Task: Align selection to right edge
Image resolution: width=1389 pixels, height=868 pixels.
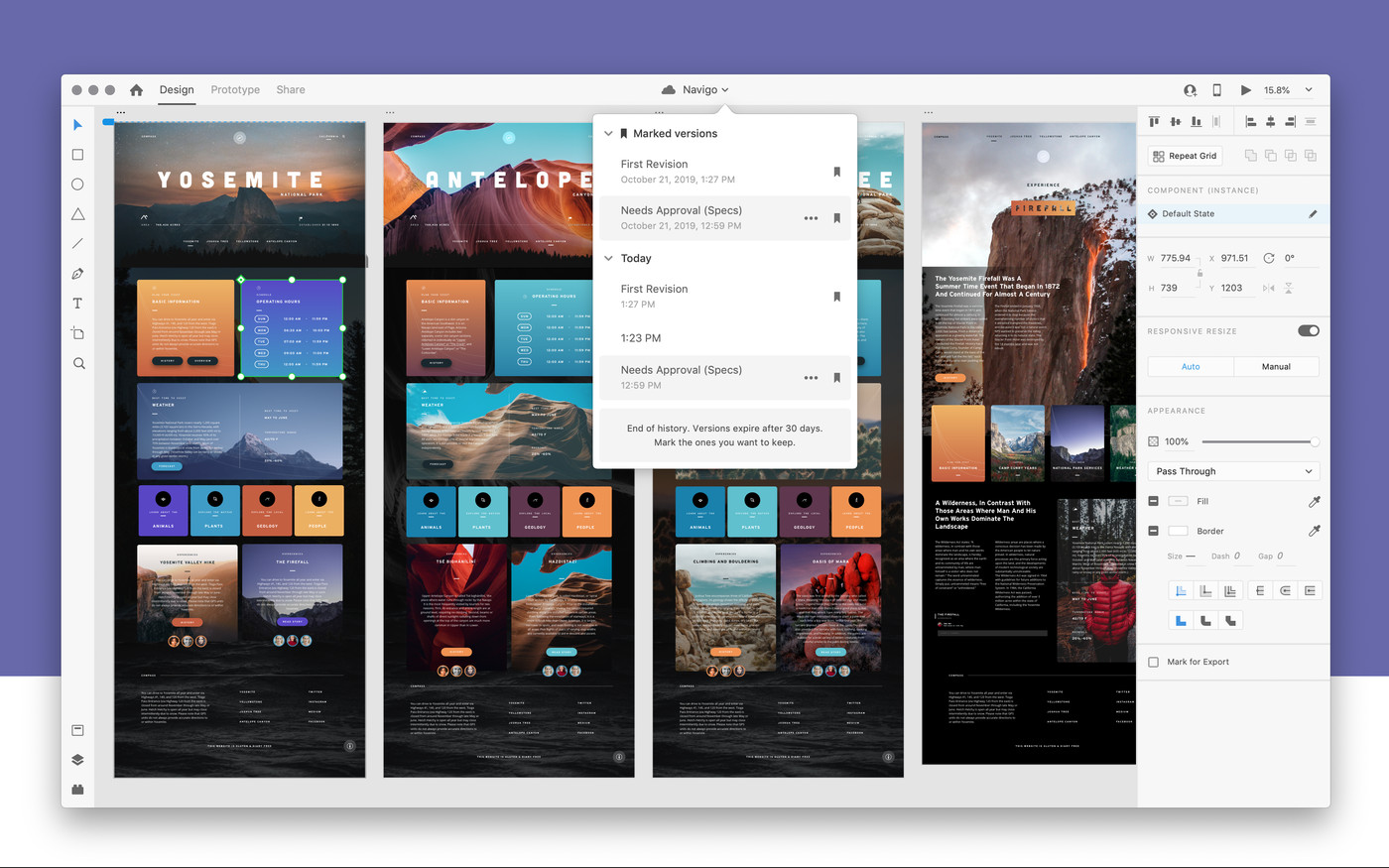Action: [1290, 121]
